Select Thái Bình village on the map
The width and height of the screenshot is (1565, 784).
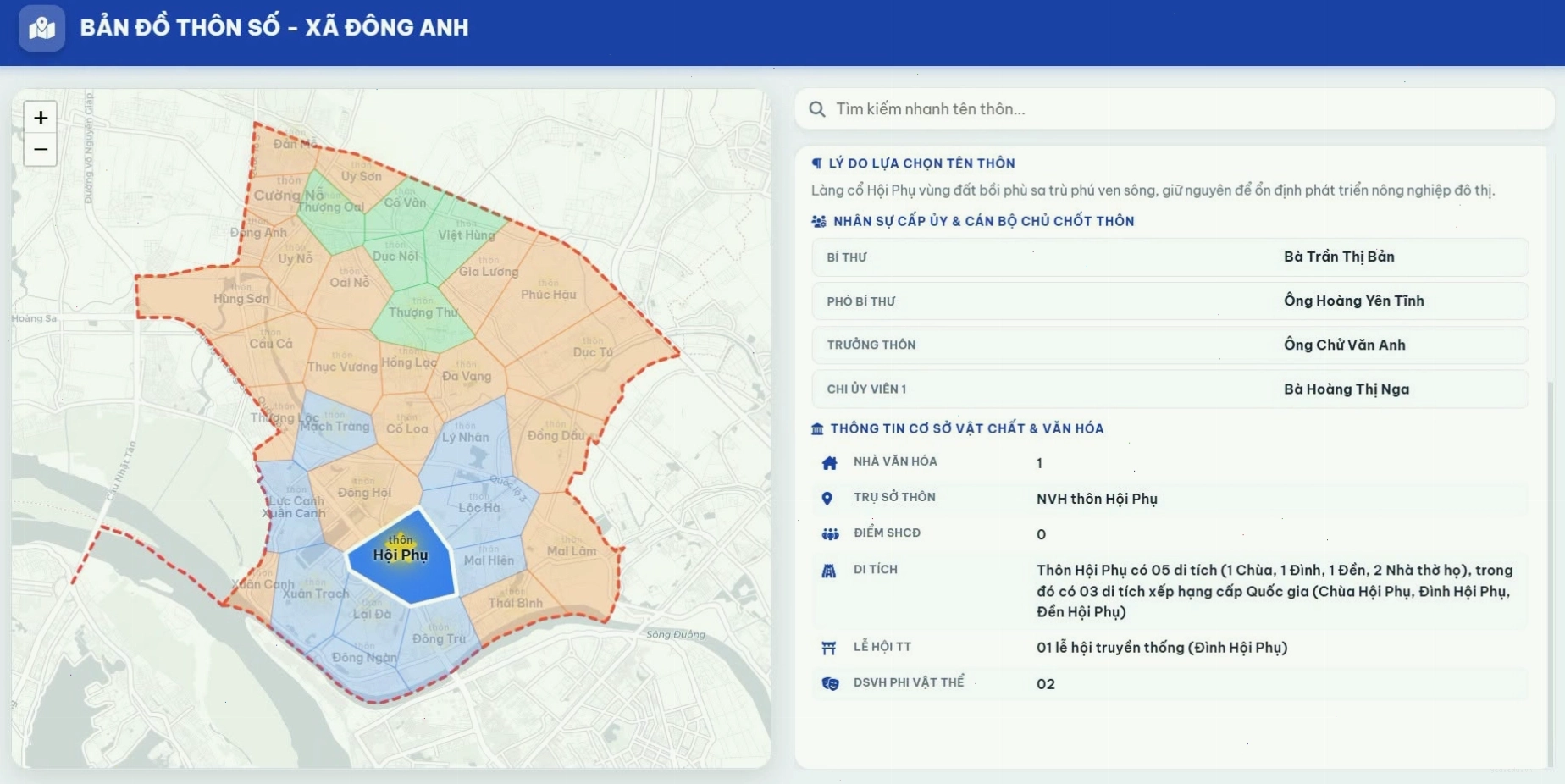coord(515,603)
